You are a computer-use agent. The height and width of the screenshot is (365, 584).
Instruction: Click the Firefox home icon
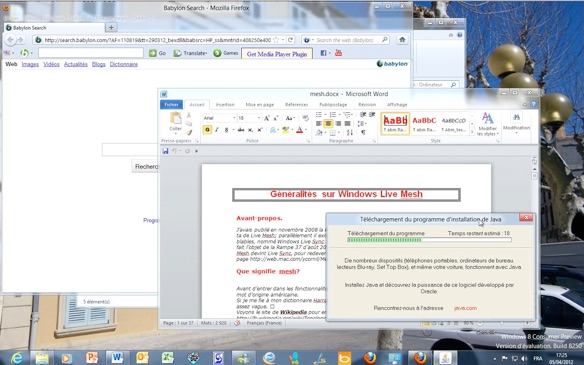(402, 39)
